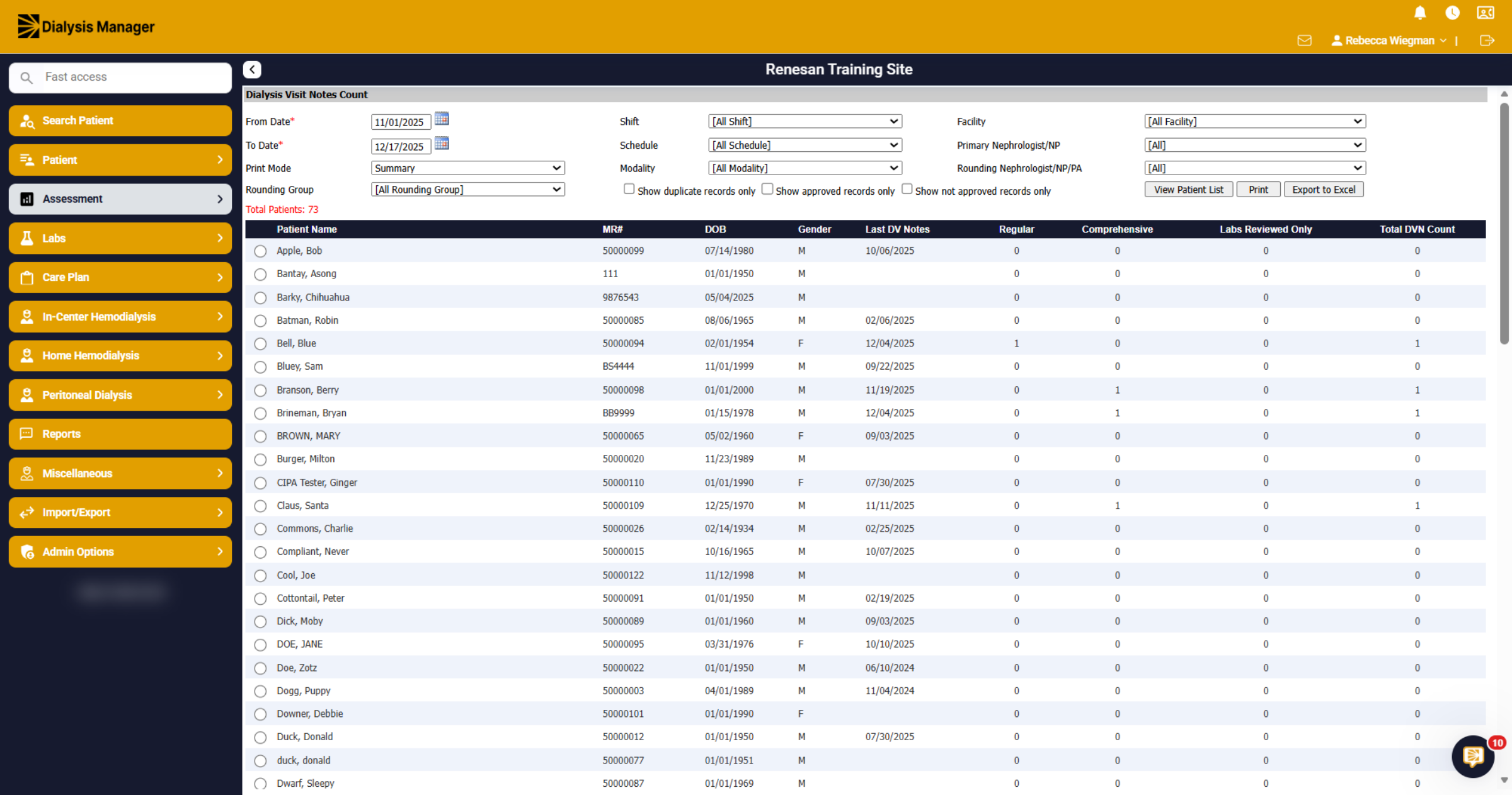Viewport: 1512px width, 795px height.
Task: Click the Fast access search icon
Action: coord(26,77)
